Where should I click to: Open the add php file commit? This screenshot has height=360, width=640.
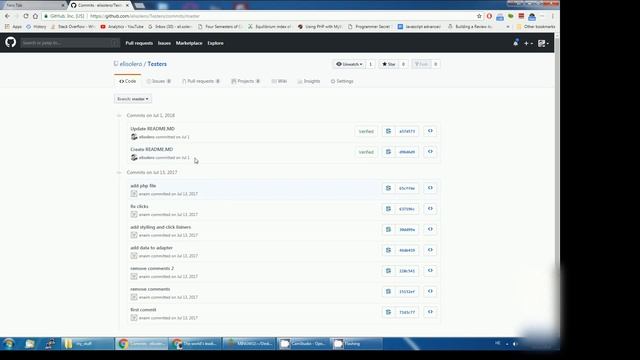(143, 186)
